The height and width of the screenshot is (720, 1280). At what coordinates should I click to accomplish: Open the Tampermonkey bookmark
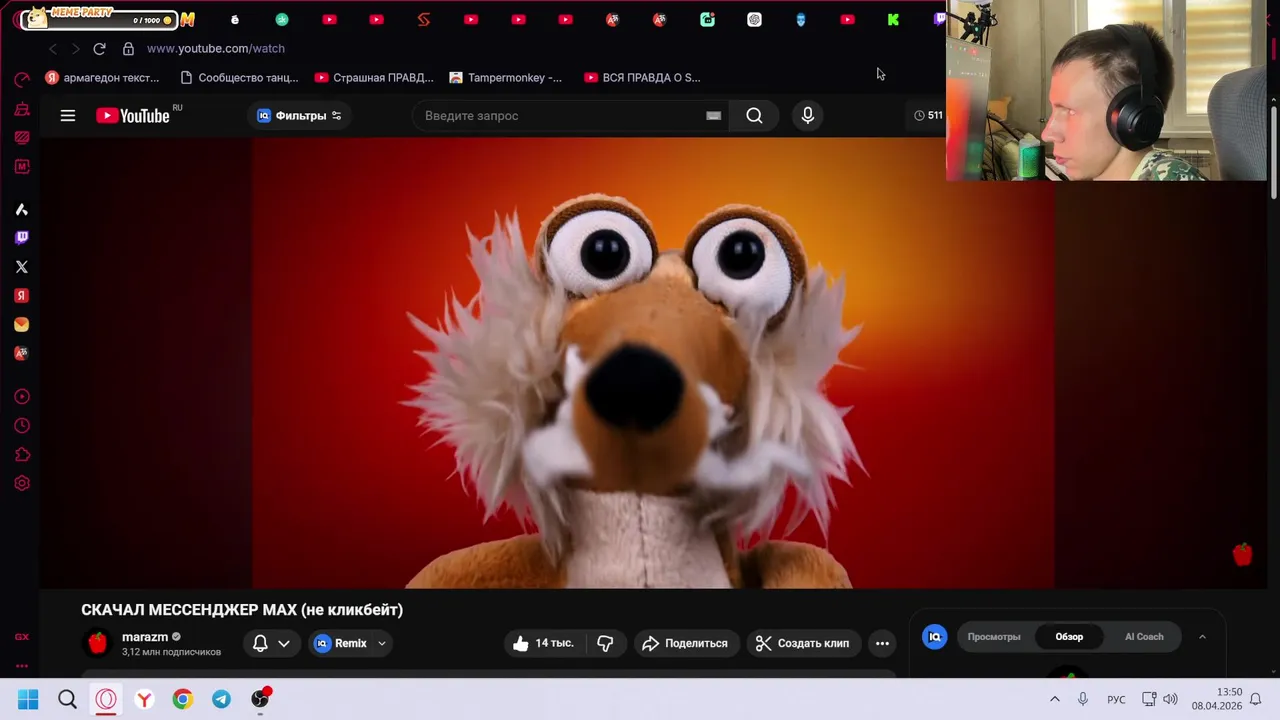pos(506,77)
